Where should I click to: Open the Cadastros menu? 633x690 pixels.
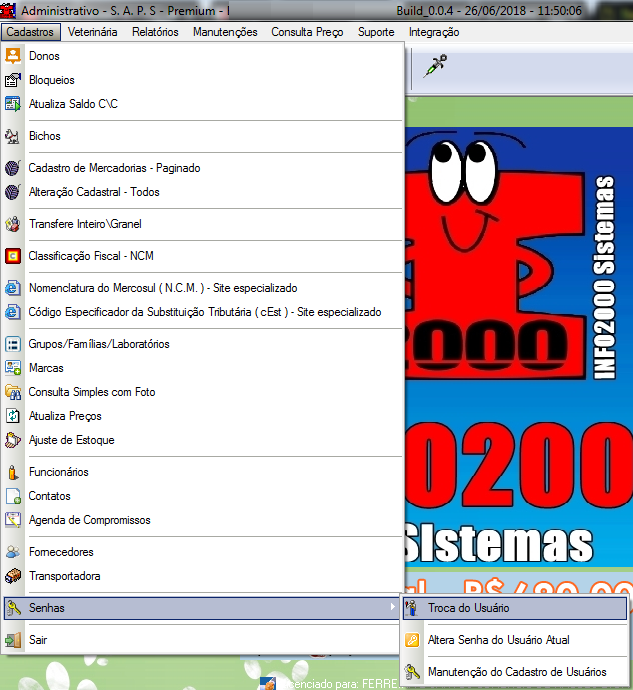[x=30, y=32]
